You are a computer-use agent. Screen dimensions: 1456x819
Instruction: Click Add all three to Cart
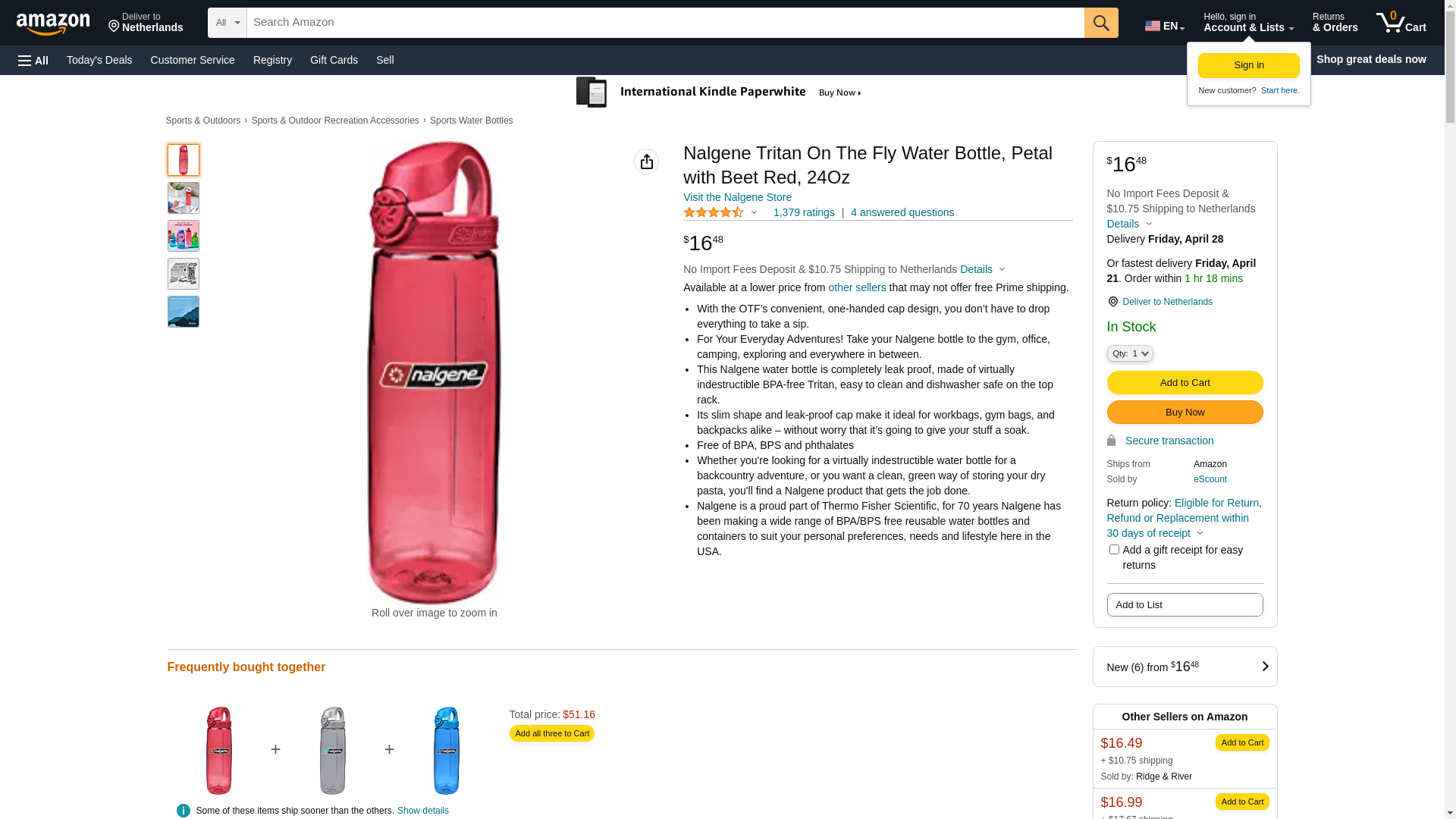click(x=551, y=733)
